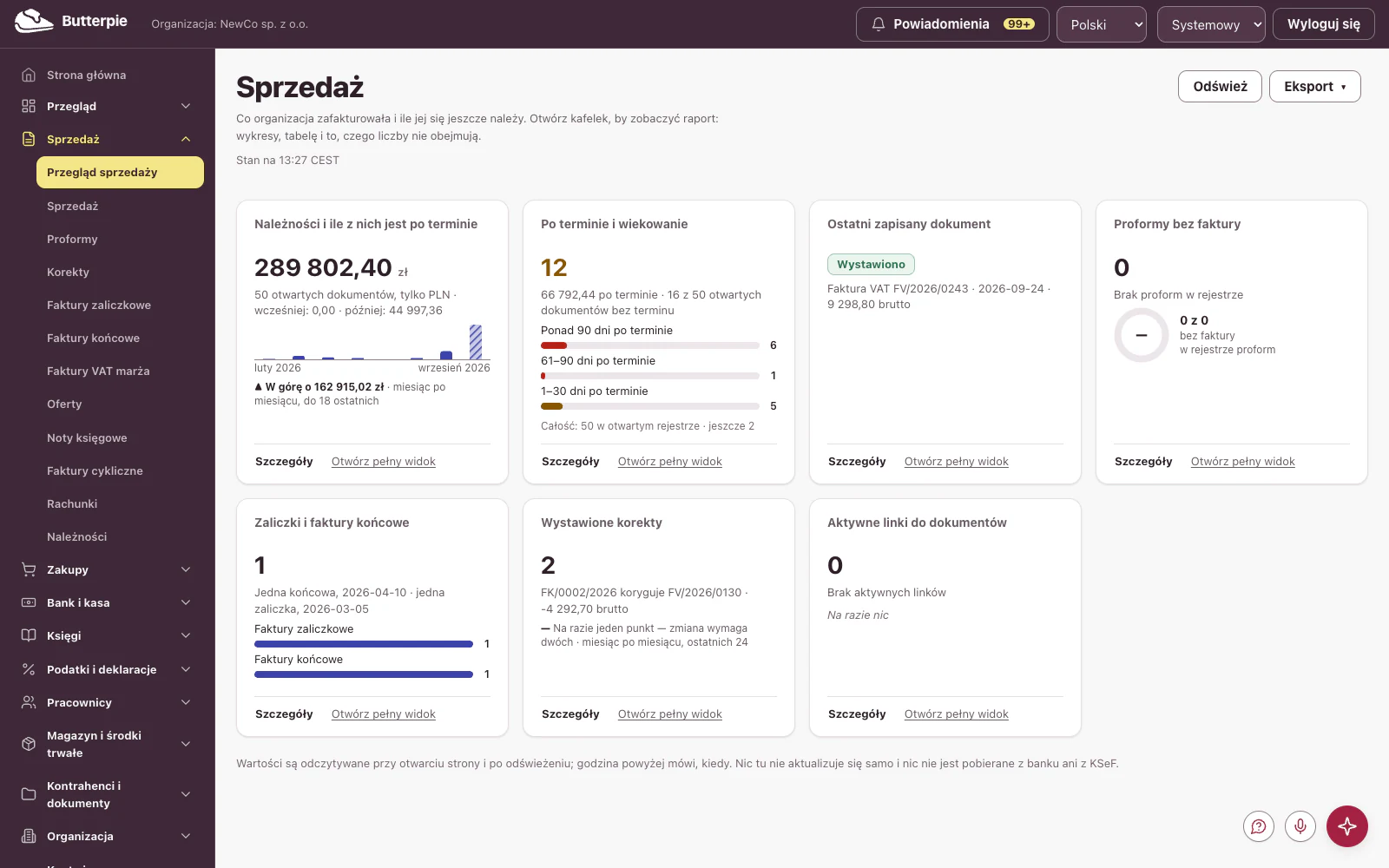Click the Pracownicy people icon
Image resolution: width=1389 pixels, height=868 pixels.
click(29, 702)
